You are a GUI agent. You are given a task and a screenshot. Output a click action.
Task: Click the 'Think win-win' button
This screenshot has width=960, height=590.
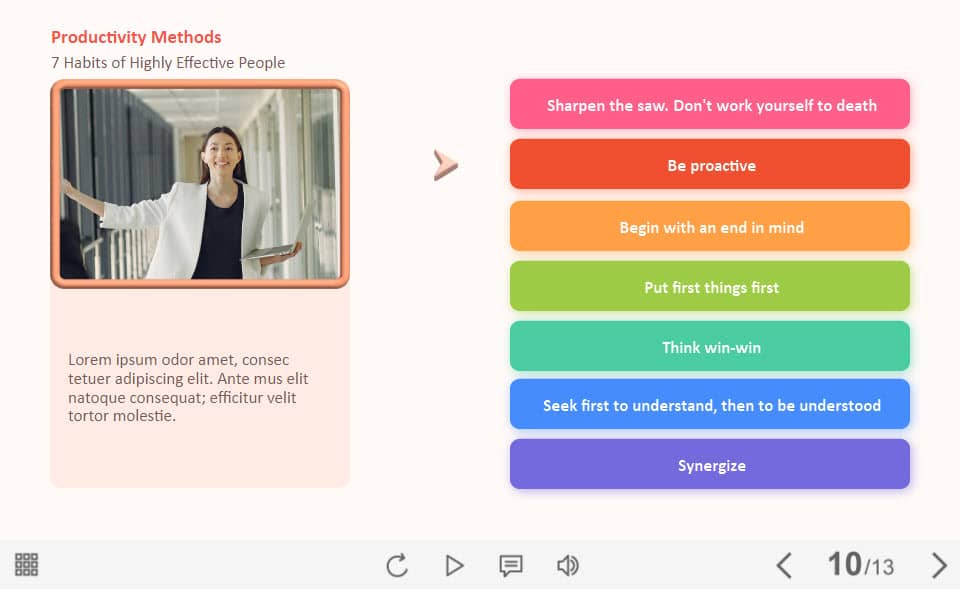coord(710,347)
